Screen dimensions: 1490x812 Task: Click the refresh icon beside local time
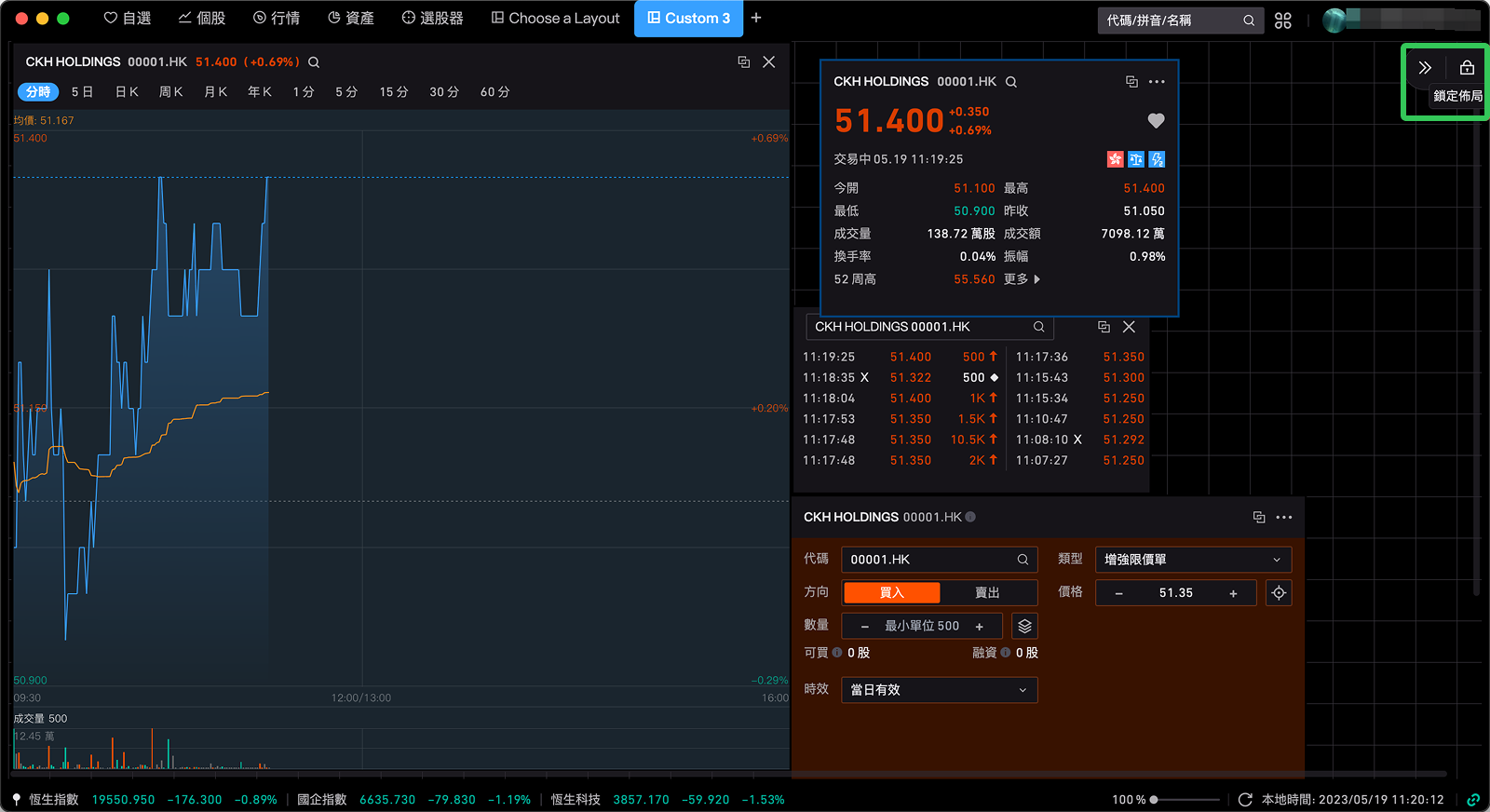coord(1245,799)
